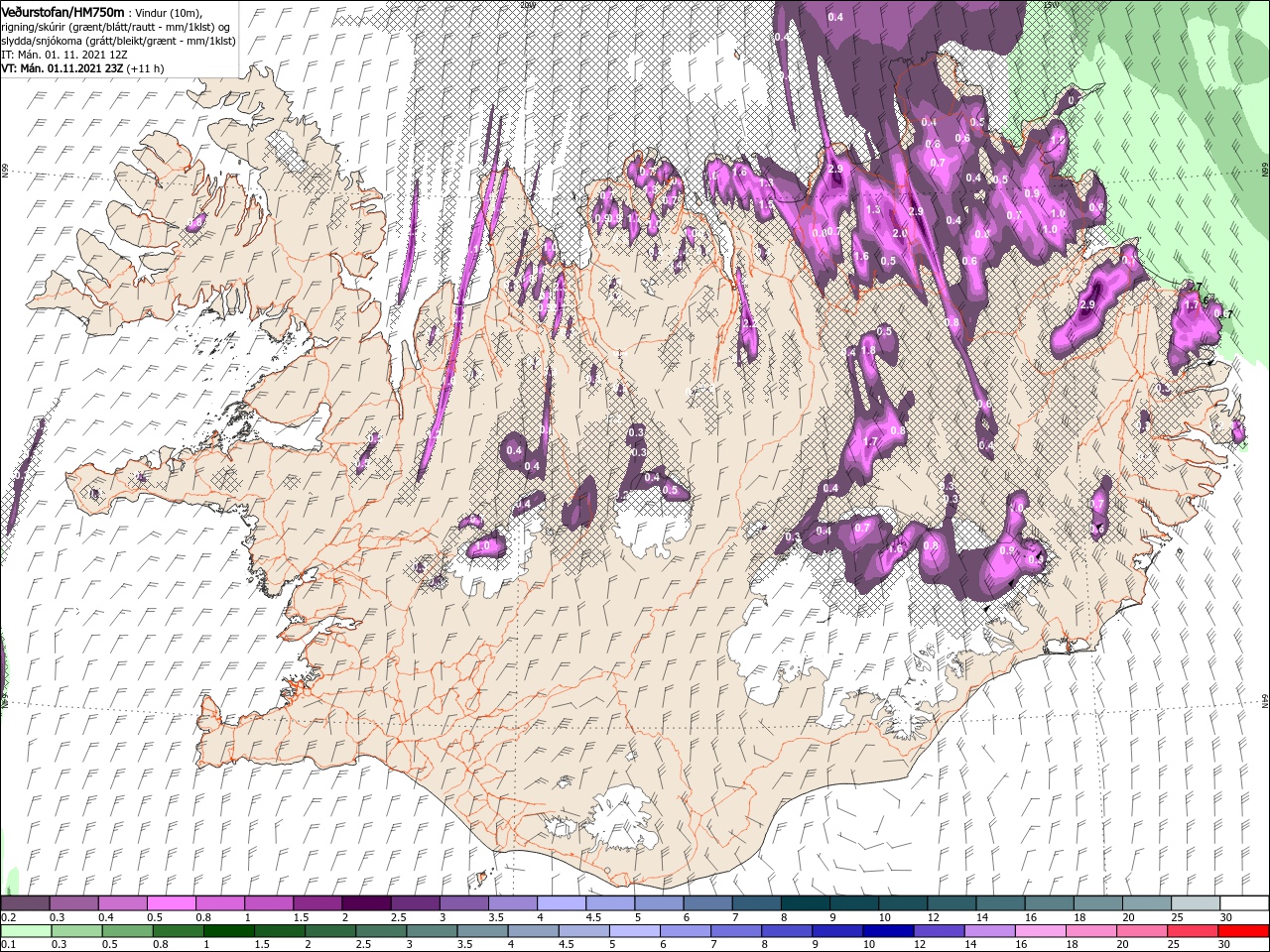Pick the bright red 30 swatch, lower legend

click(x=1241, y=931)
